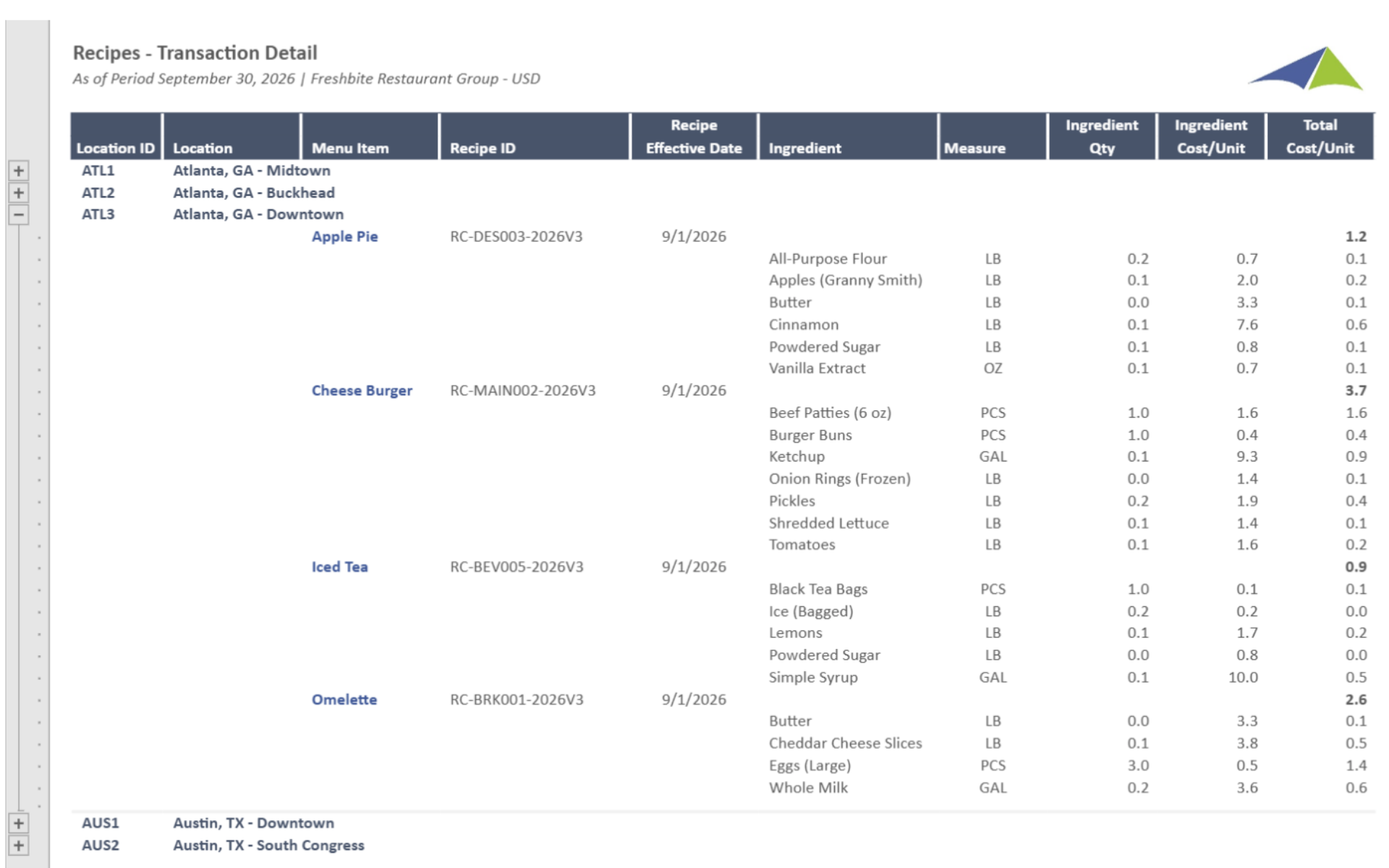Open the Apple Pie menu item link
1389x868 pixels.
[x=344, y=237]
